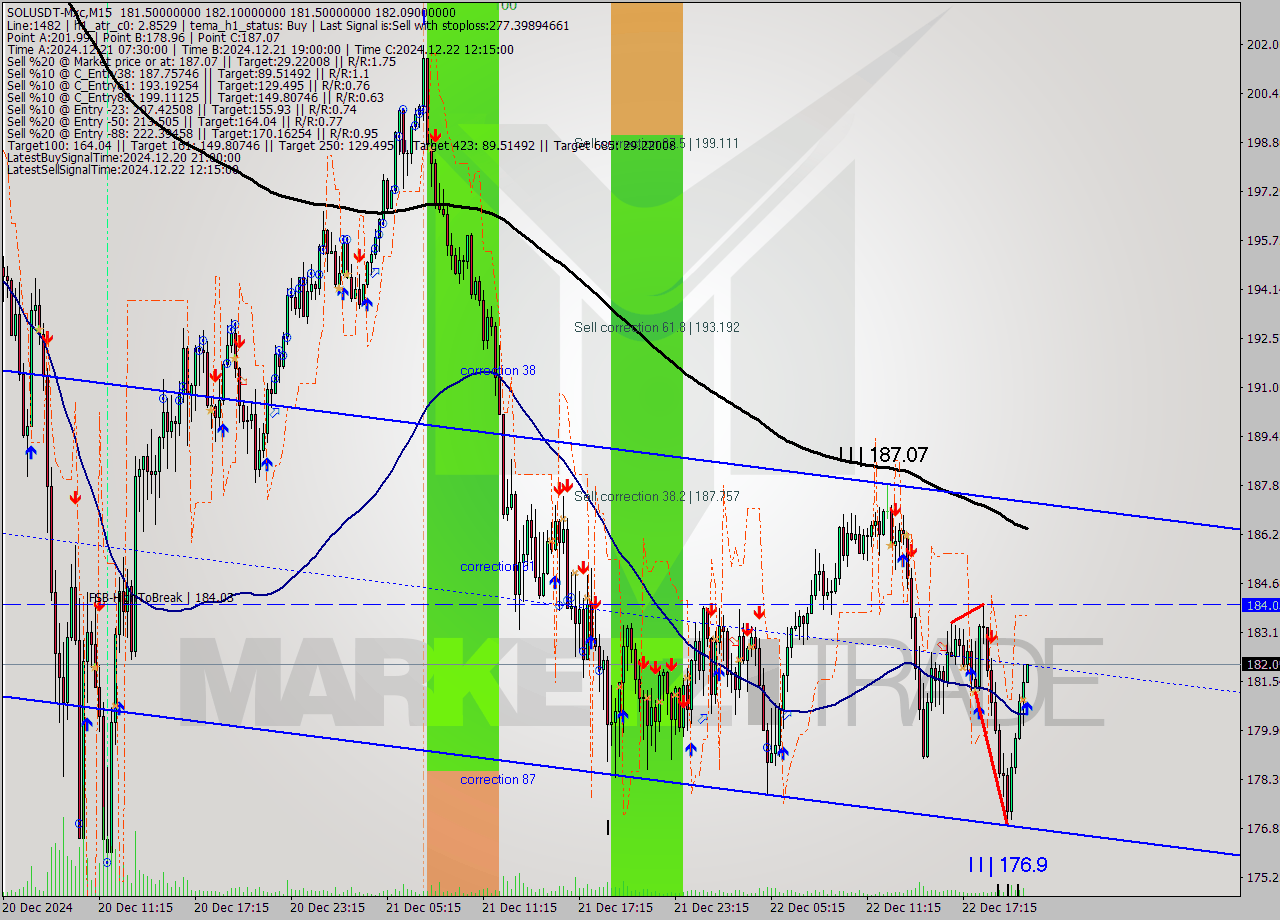Viewport: 1280px width, 920px height.
Task: Click 189.4 on the price axis
Action: pos(1262,436)
